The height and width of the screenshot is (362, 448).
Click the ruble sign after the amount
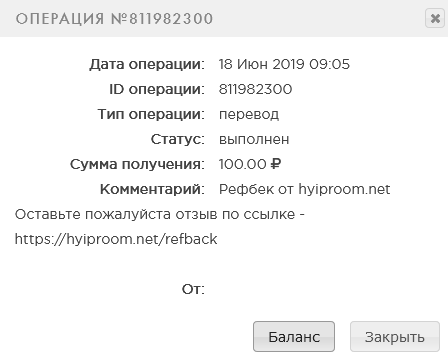[x=276, y=164]
